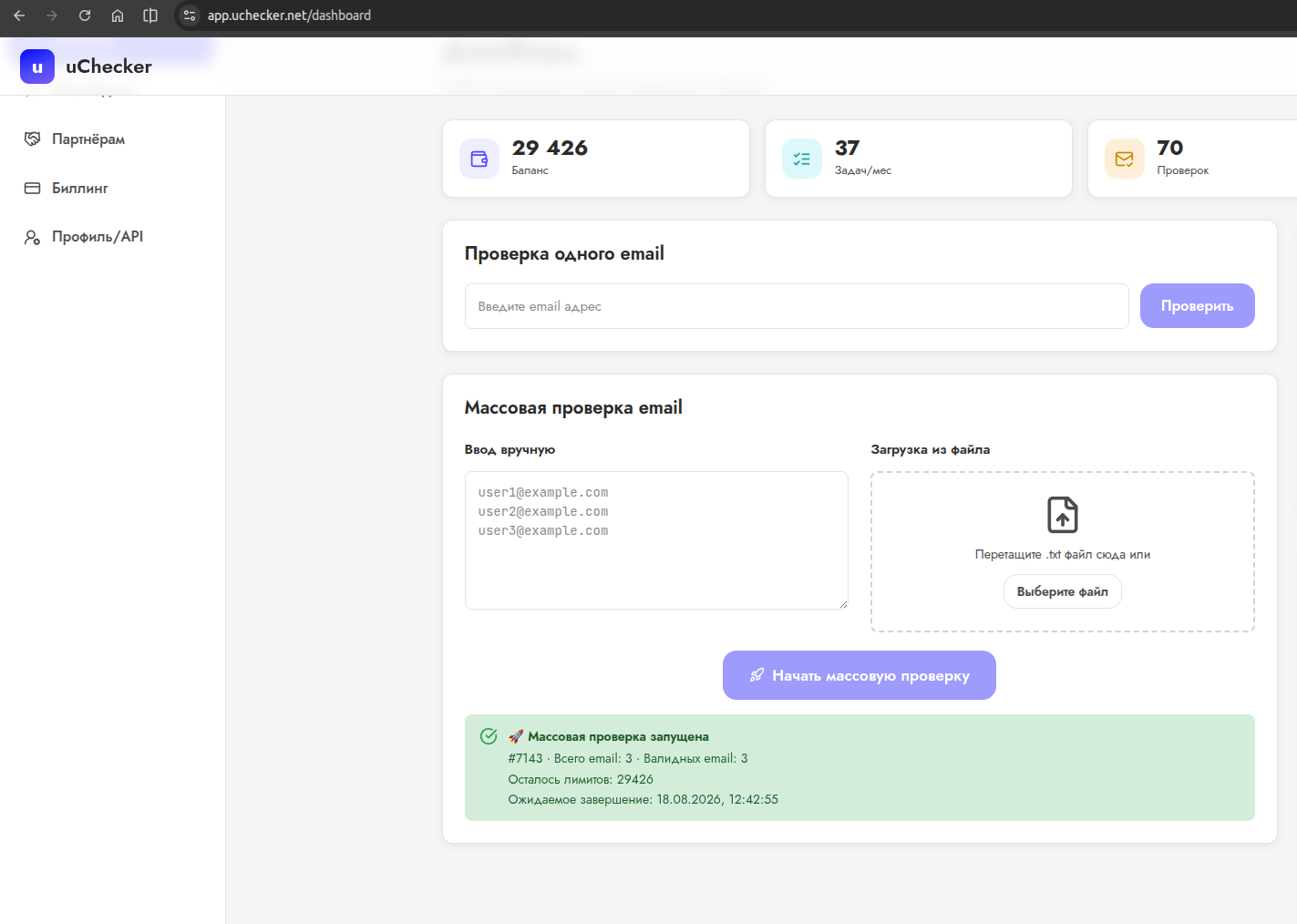The image size is (1297, 924).
Task: Click the 70 checks value
Action: 1170,148
